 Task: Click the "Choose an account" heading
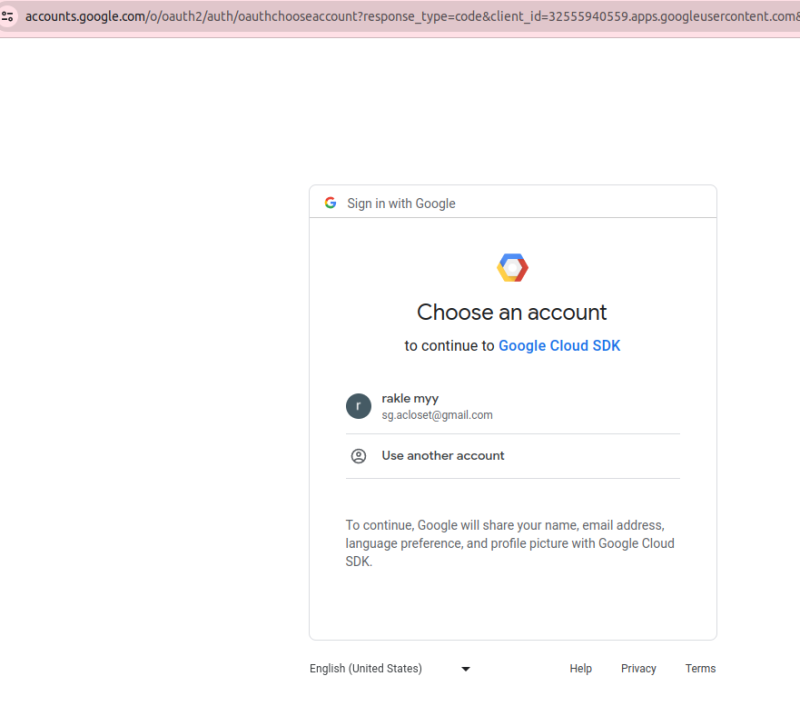[x=512, y=312]
